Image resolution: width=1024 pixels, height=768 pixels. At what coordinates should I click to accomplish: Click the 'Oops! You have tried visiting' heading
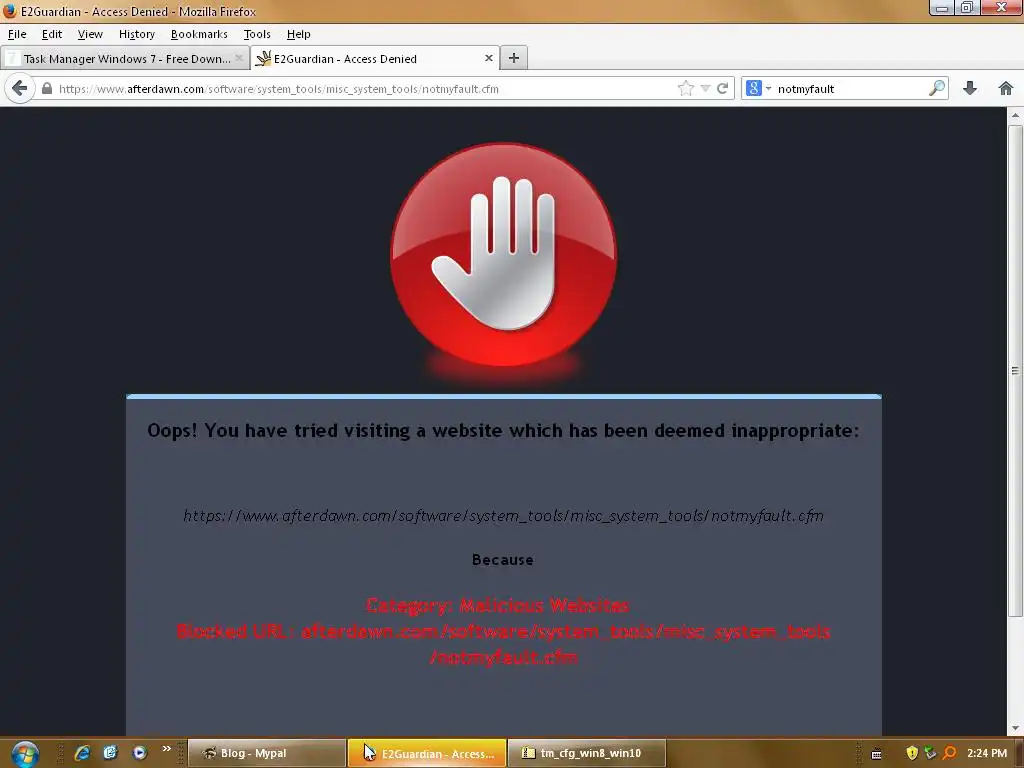pyautogui.click(x=503, y=430)
